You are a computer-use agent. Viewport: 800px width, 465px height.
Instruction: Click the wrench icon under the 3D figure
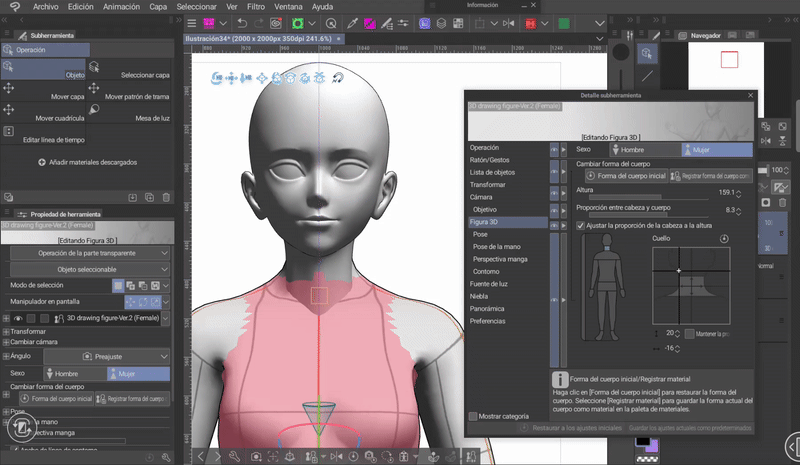pos(234,456)
